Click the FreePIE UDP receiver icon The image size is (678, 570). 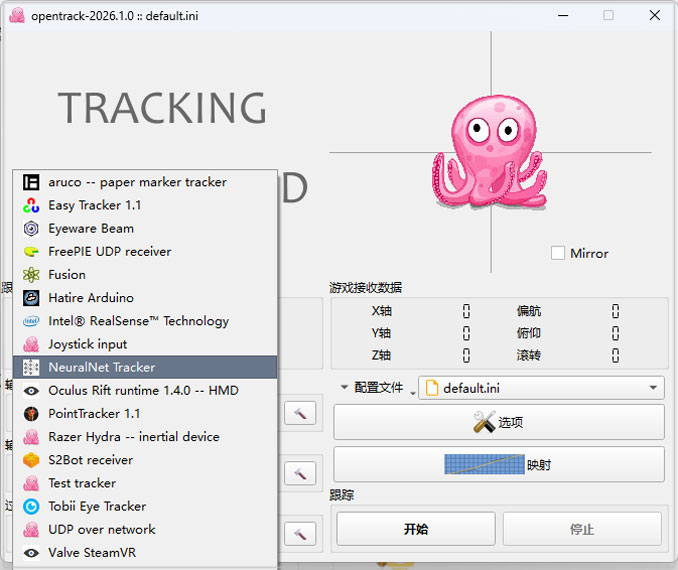(x=31, y=252)
